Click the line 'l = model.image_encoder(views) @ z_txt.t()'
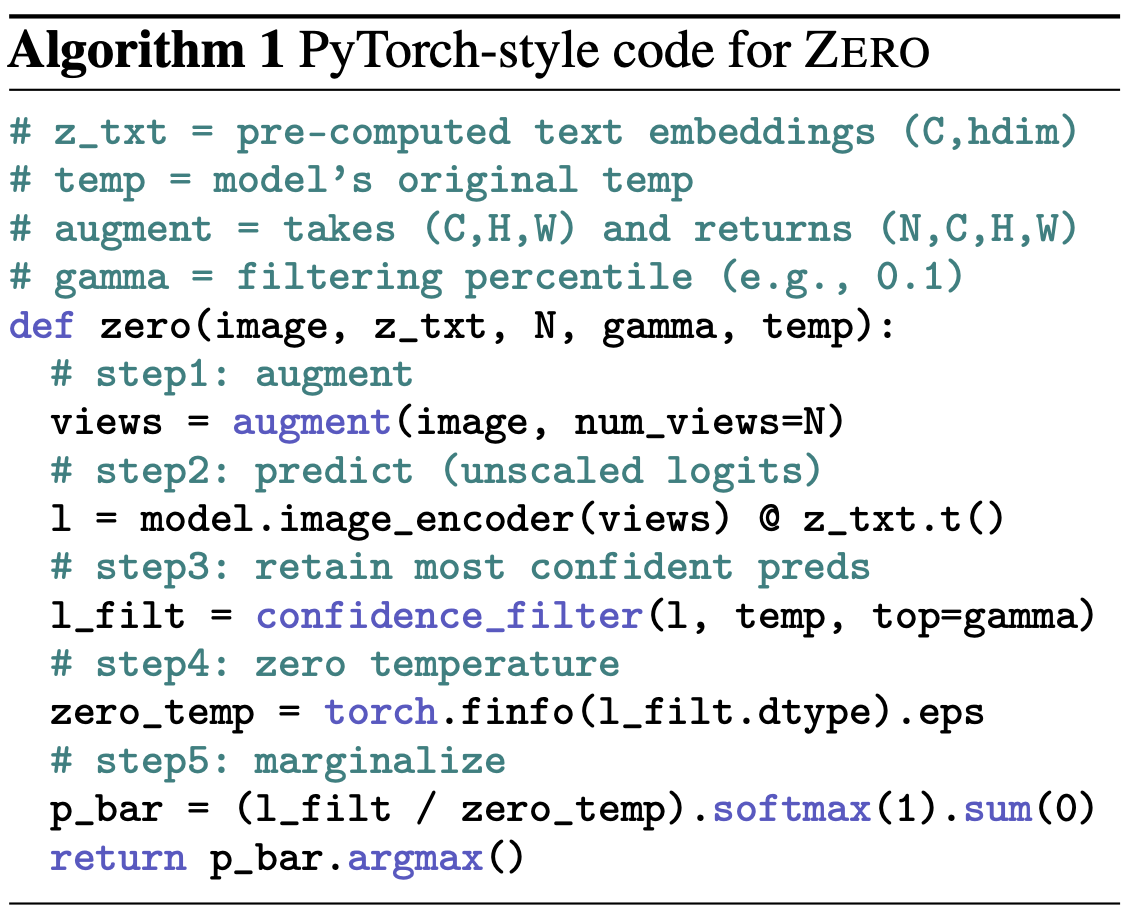 point(527,520)
